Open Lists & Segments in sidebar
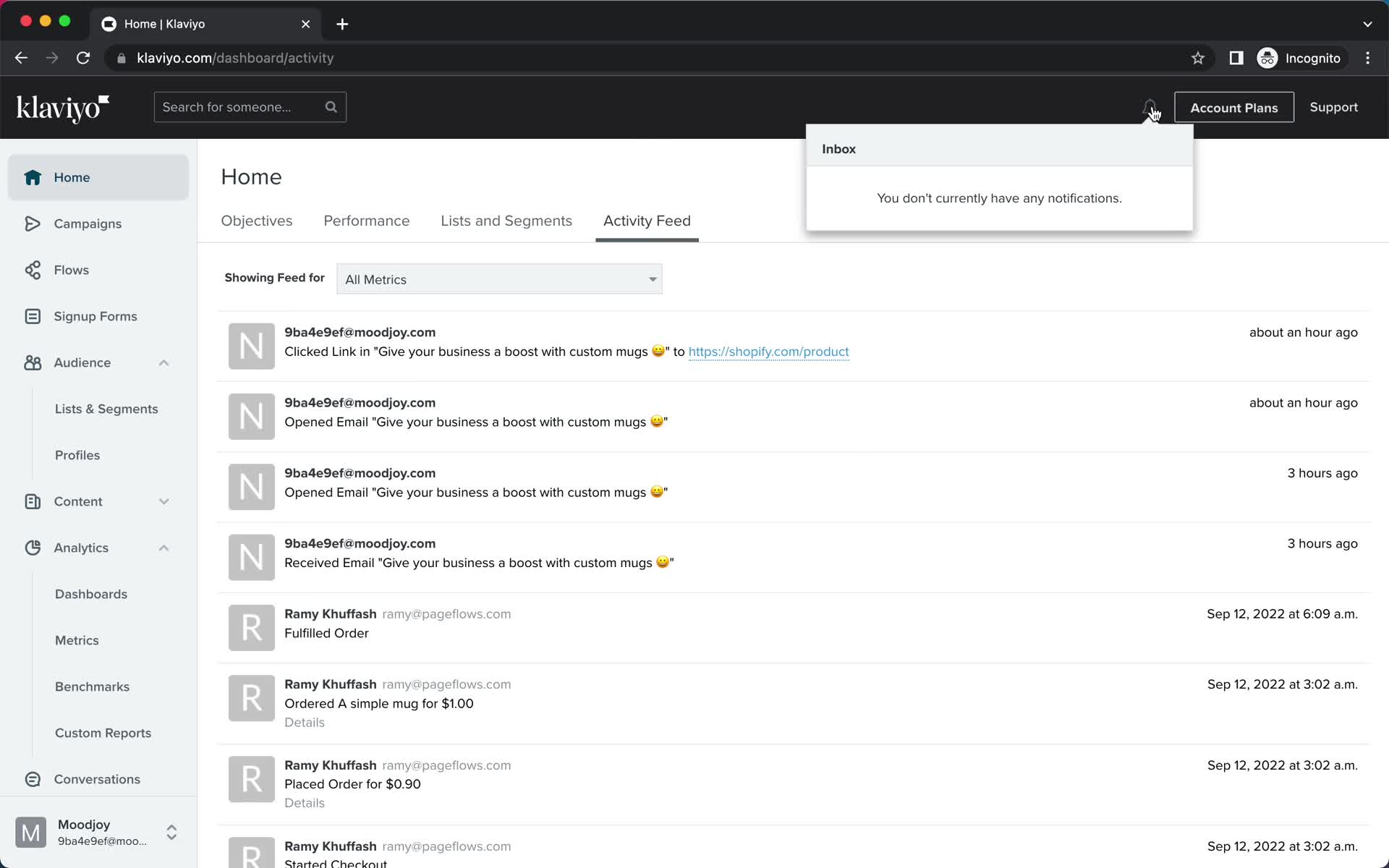This screenshot has width=1389, height=868. [x=106, y=409]
